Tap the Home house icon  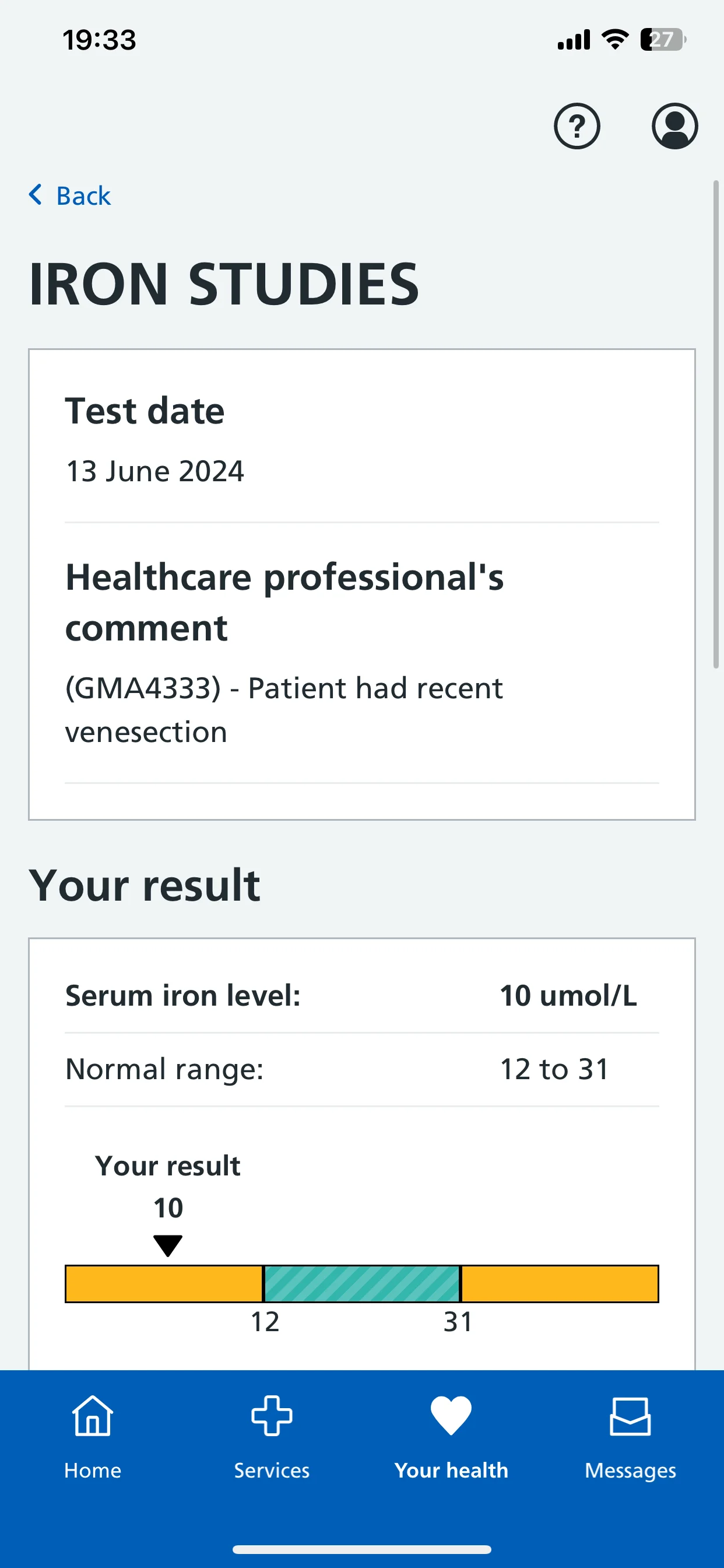93,1415
